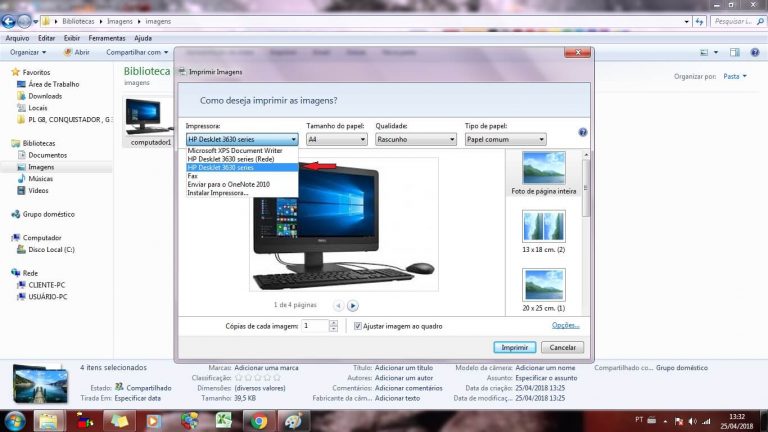
Task: Go to next preview page arrow
Action: (353, 305)
